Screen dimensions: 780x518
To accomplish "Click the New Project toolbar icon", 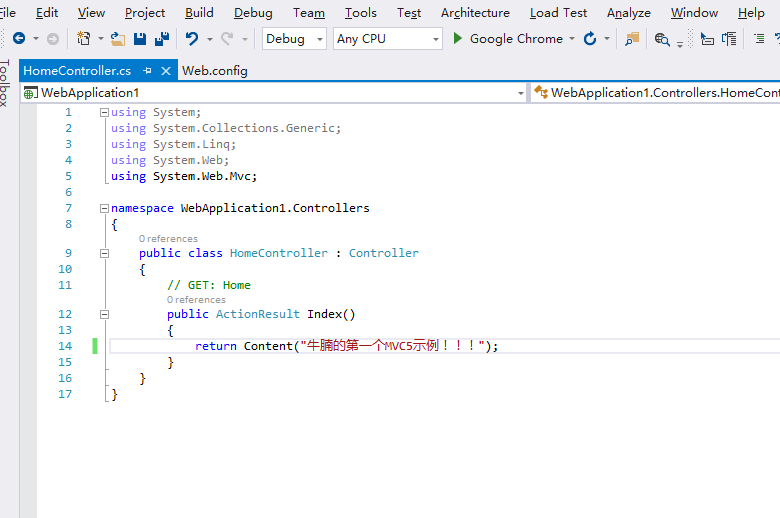I will (x=84, y=38).
